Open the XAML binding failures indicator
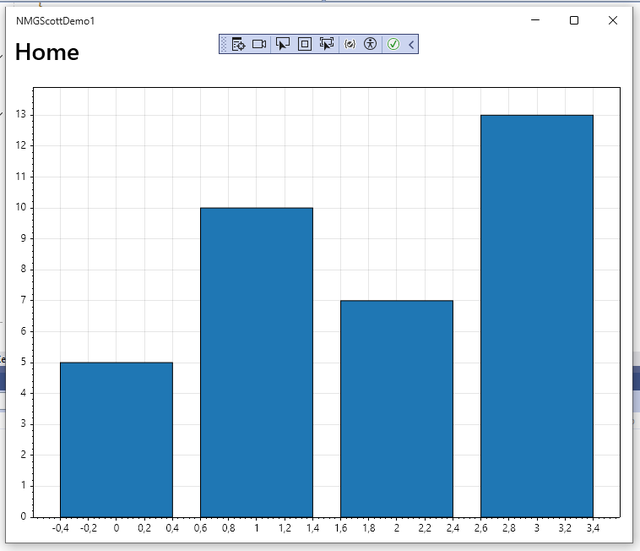Screen dimensions: 640x551 tap(350, 44)
